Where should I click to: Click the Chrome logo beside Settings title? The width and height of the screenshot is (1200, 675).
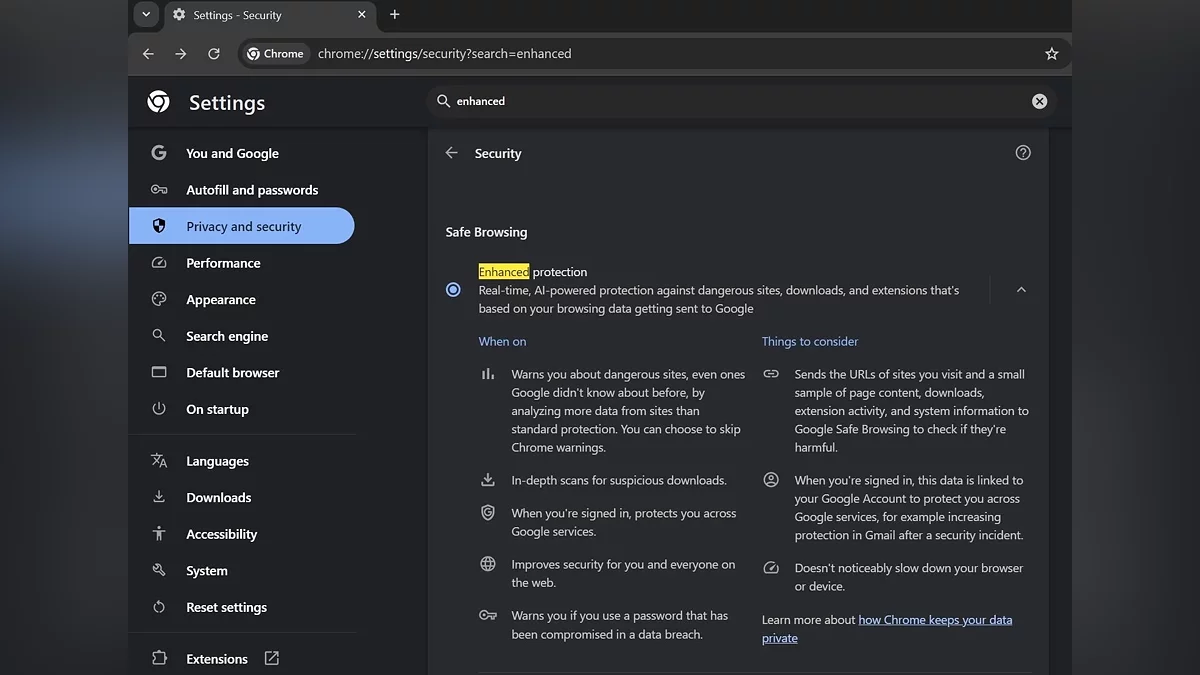click(158, 102)
